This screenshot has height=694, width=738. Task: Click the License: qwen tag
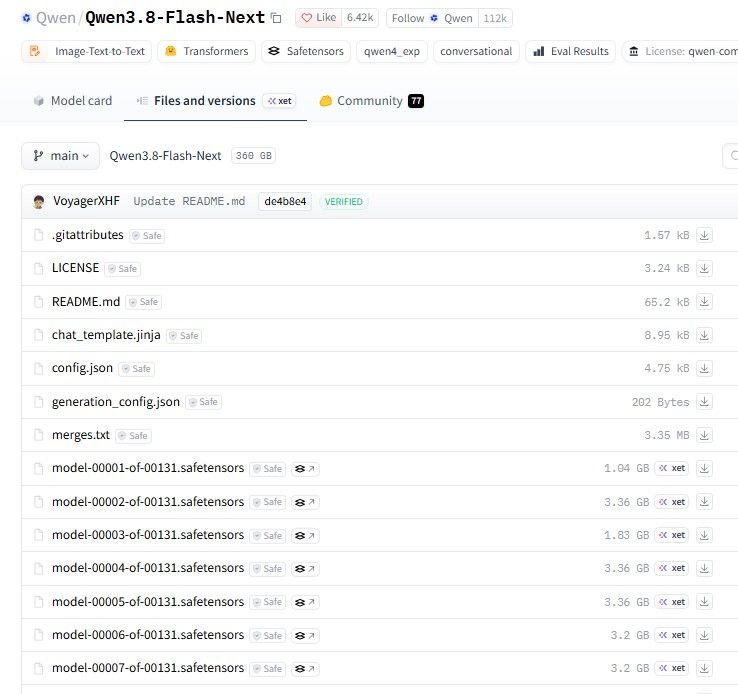[x=681, y=51]
